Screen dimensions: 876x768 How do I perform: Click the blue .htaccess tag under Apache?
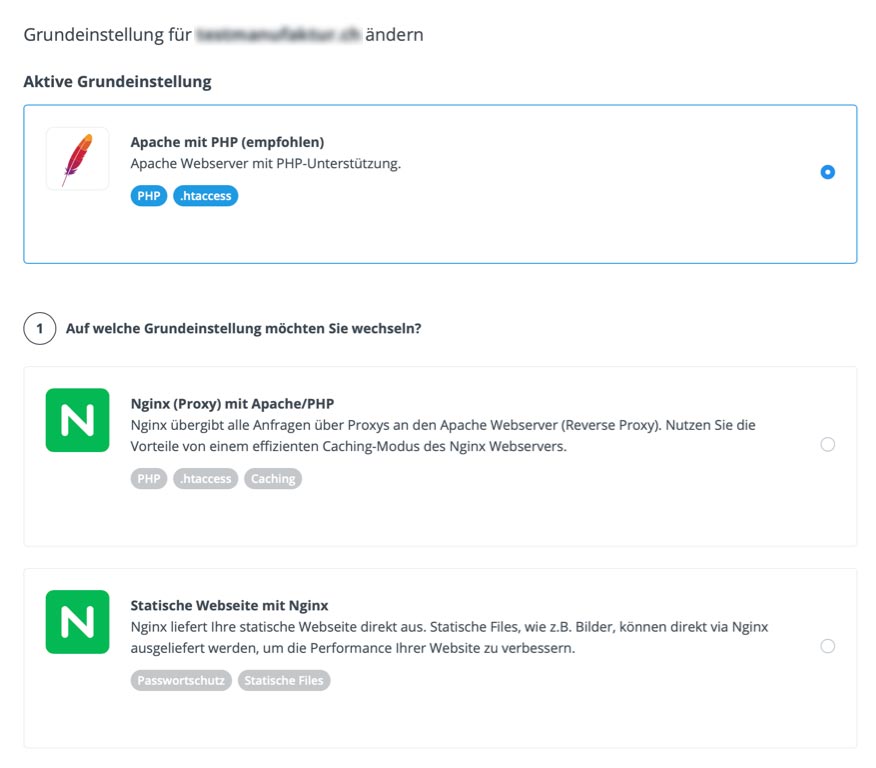(206, 196)
